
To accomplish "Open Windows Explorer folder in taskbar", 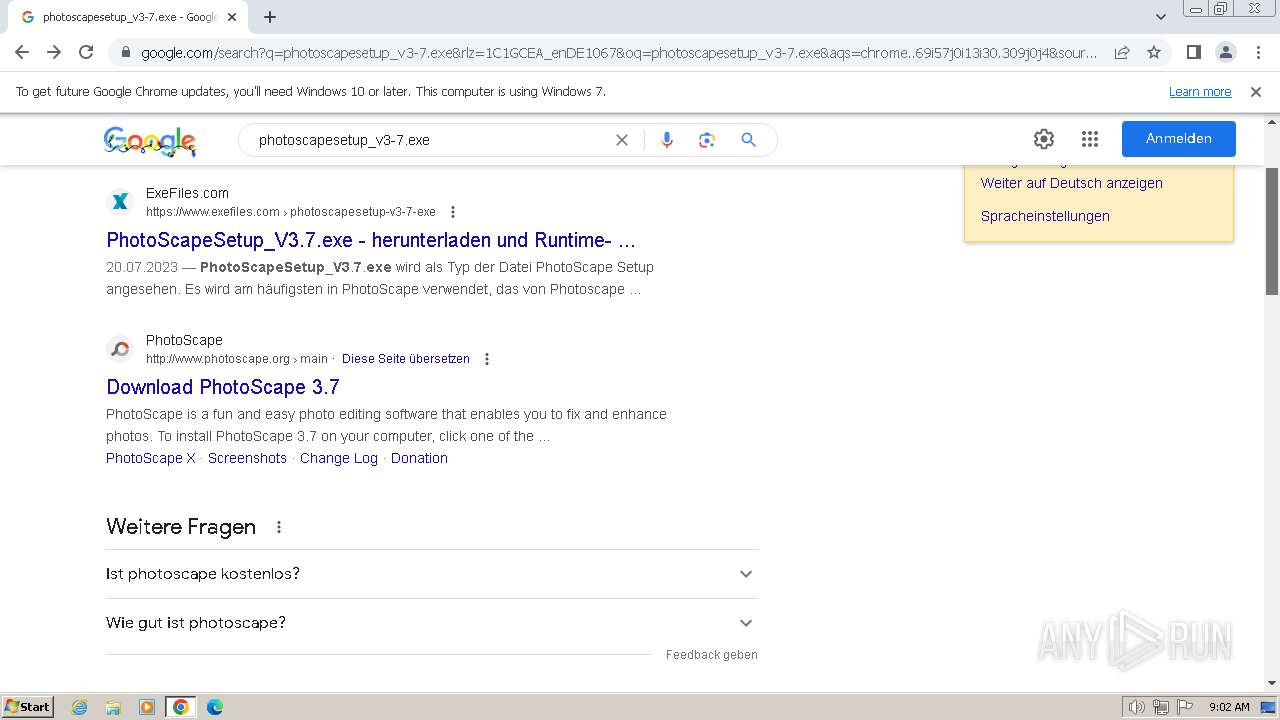I will (x=113, y=707).
